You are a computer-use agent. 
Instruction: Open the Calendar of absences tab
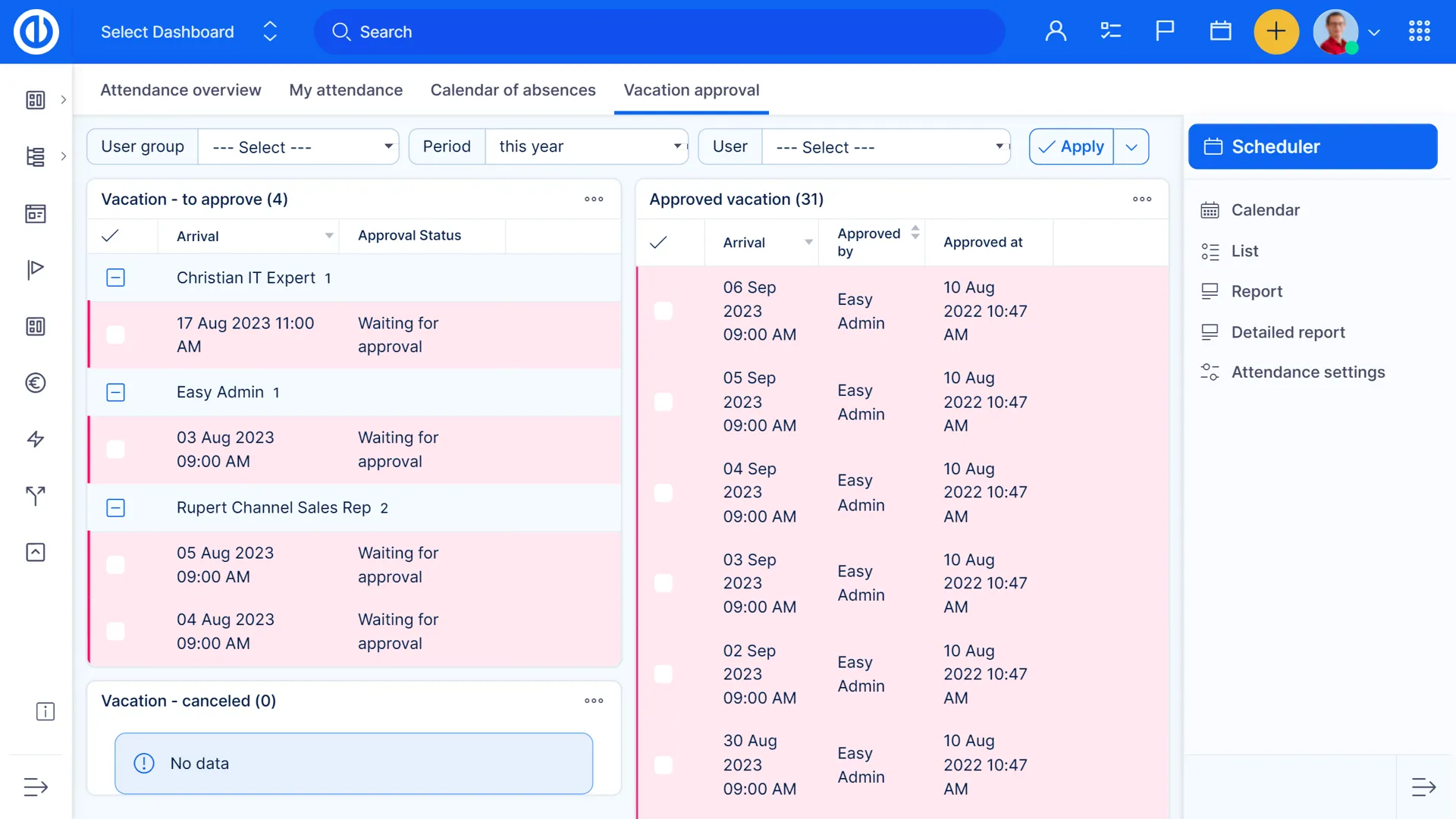point(513,90)
